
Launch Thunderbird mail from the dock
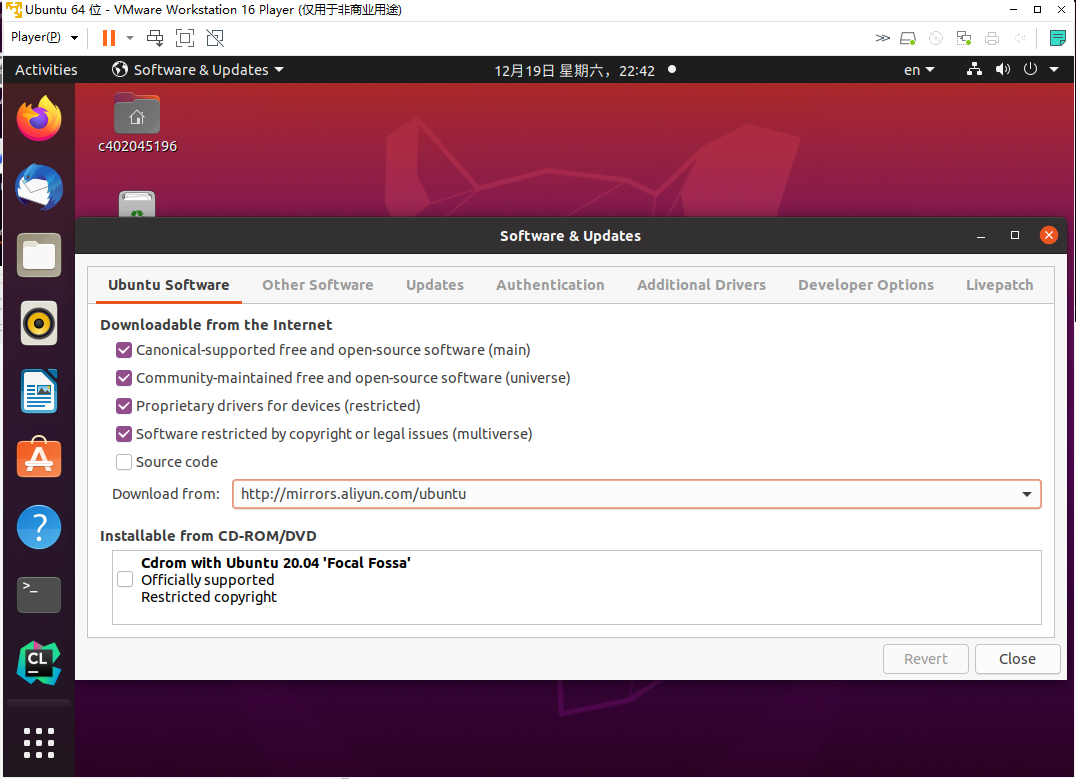pos(38,187)
